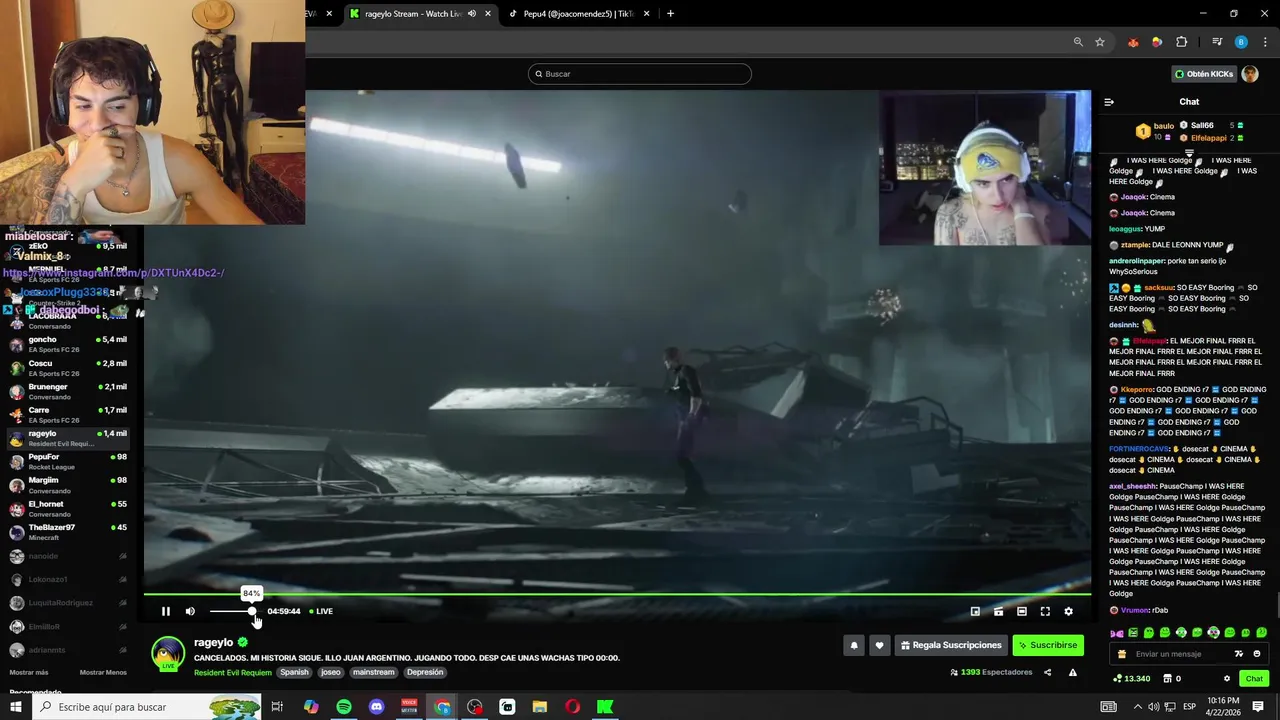Open Discord from taskbar
The height and width of the screenshot is (720, 1280).
click(377, 707)
